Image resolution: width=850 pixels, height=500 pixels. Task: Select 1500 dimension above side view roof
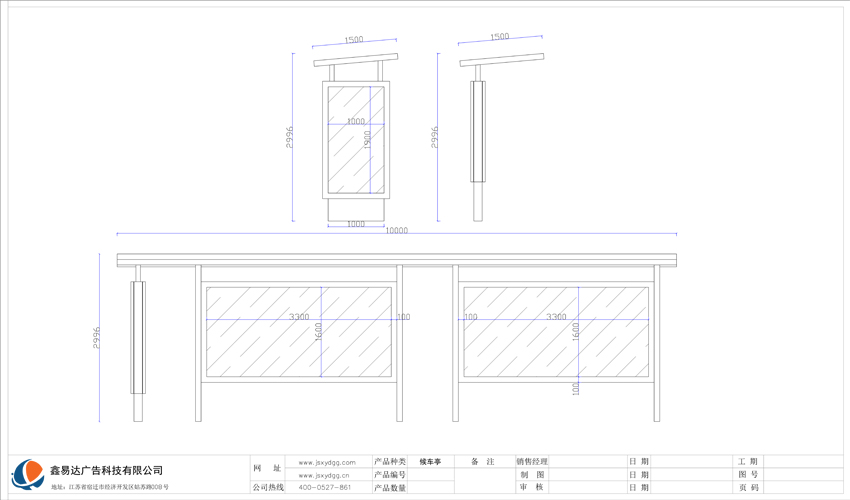point(499,37)
